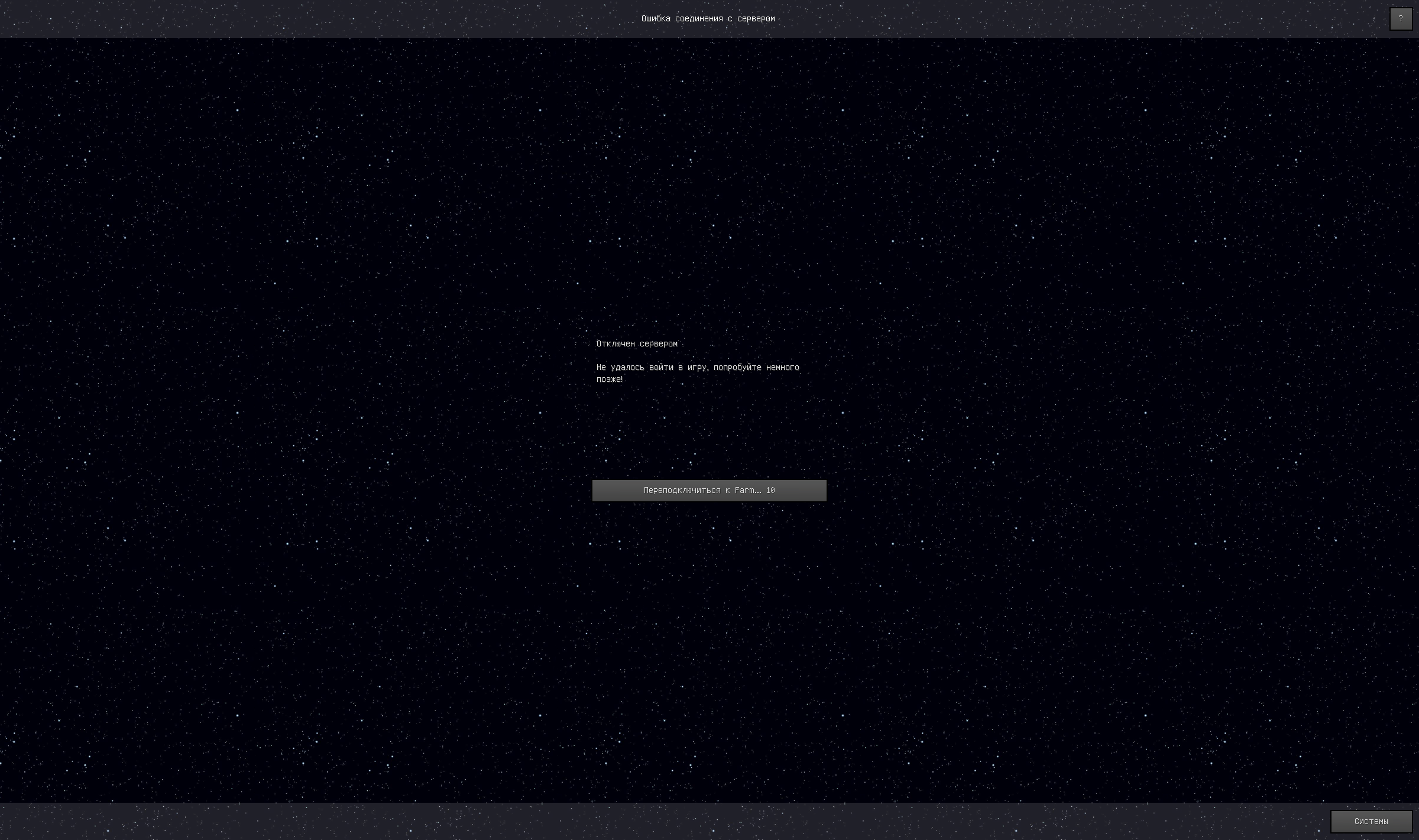The width and height of the screenshot is (1419, 840).
Task: Click the Ошибка соединения с сервером title
Action: pos(708,19)
